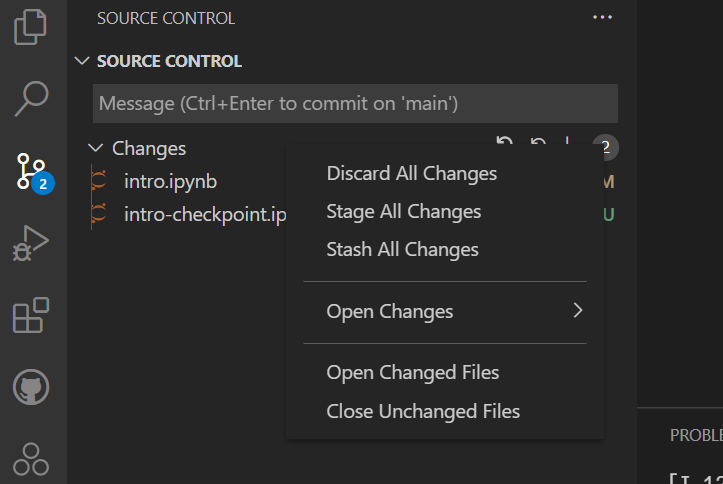This screenshot has height=484, width=723.
Task: Open the Explorer view in activity bar
Action: [x=31, y=26]
